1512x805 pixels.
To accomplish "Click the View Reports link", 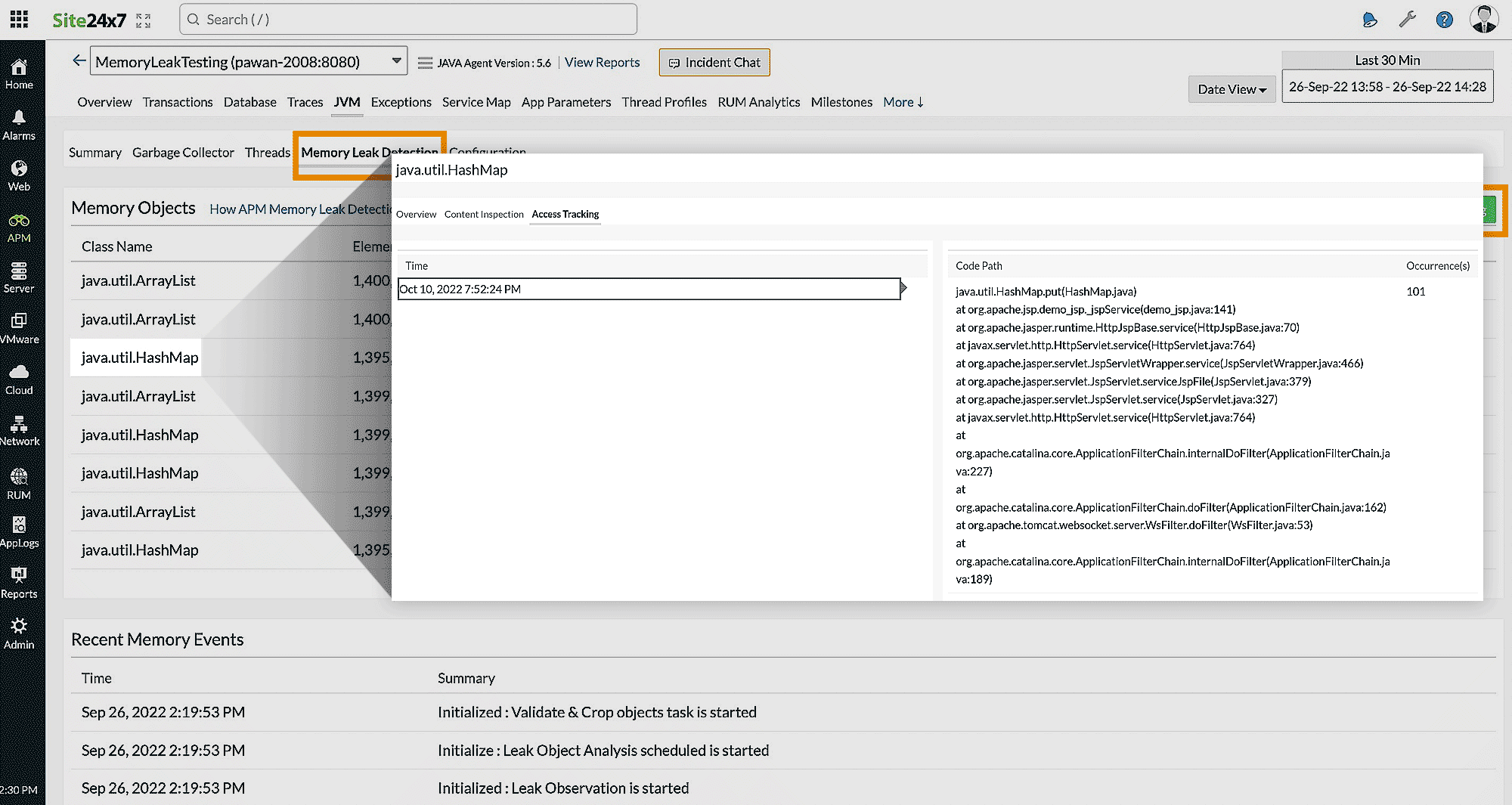I will [602, 63].
